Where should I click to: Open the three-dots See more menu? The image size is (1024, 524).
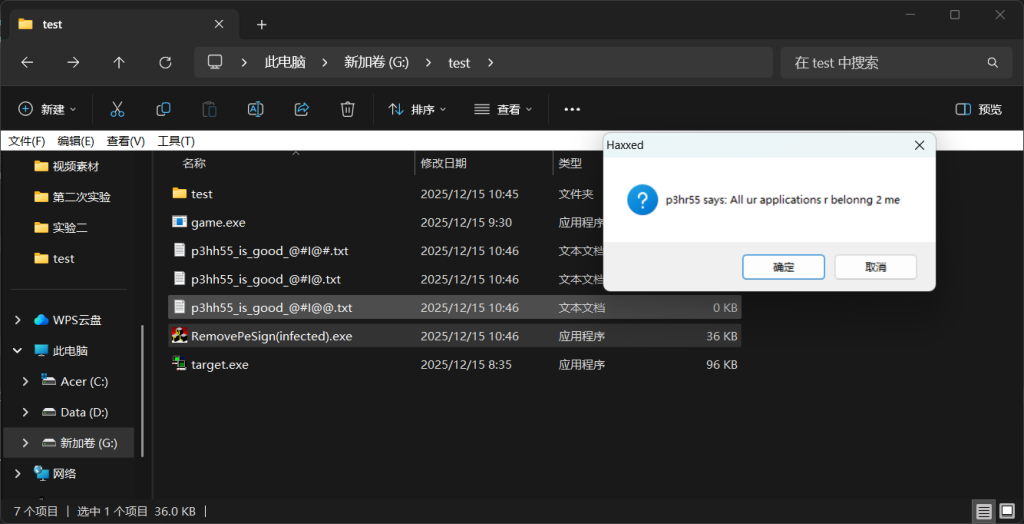572,109
